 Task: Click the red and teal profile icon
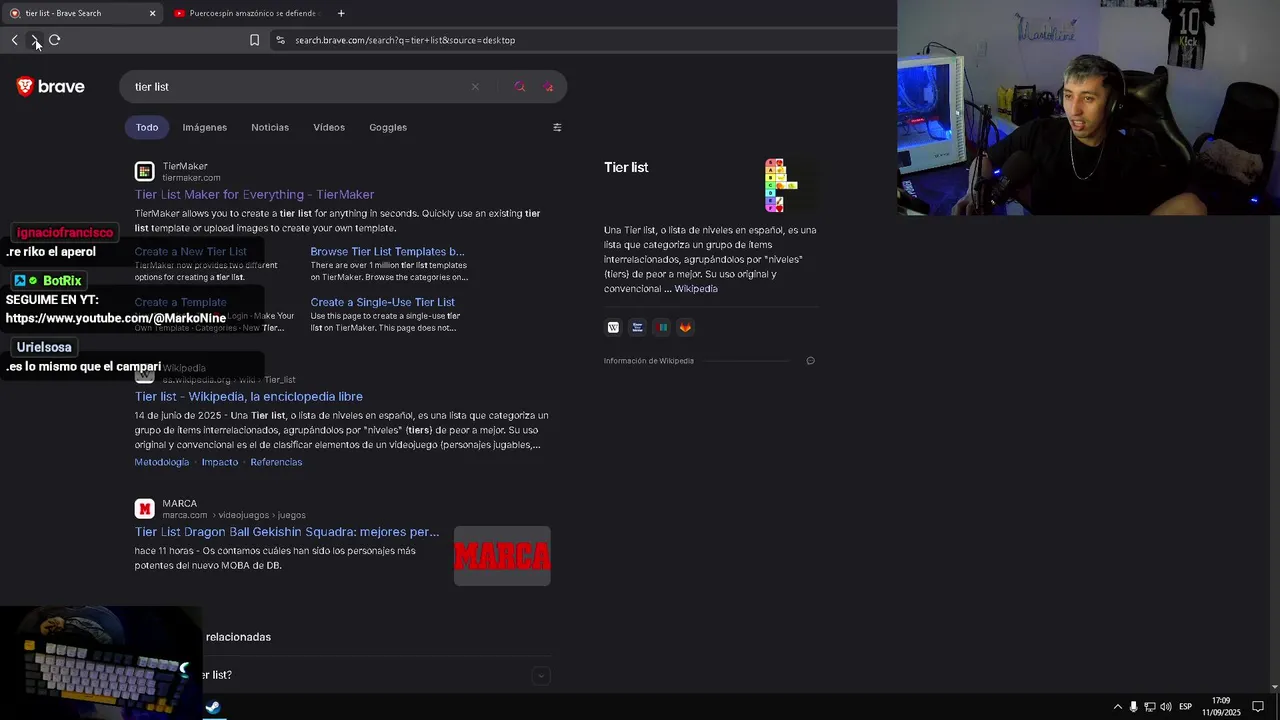point(662,327)
